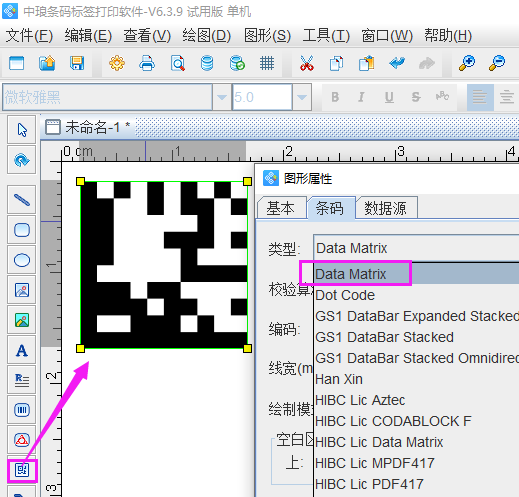519x497 pixels.
Task: Open the 编辑 menu
Action: 88,36
